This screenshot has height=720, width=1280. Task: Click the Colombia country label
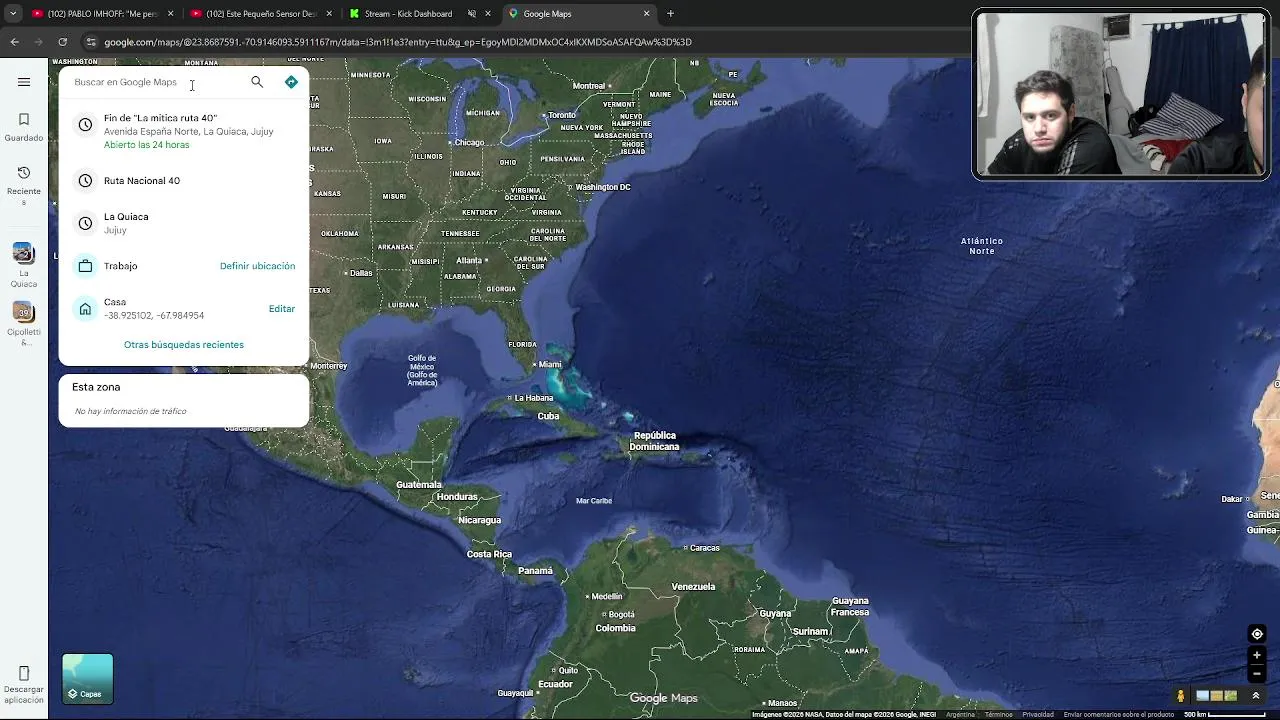click(615, 628)
